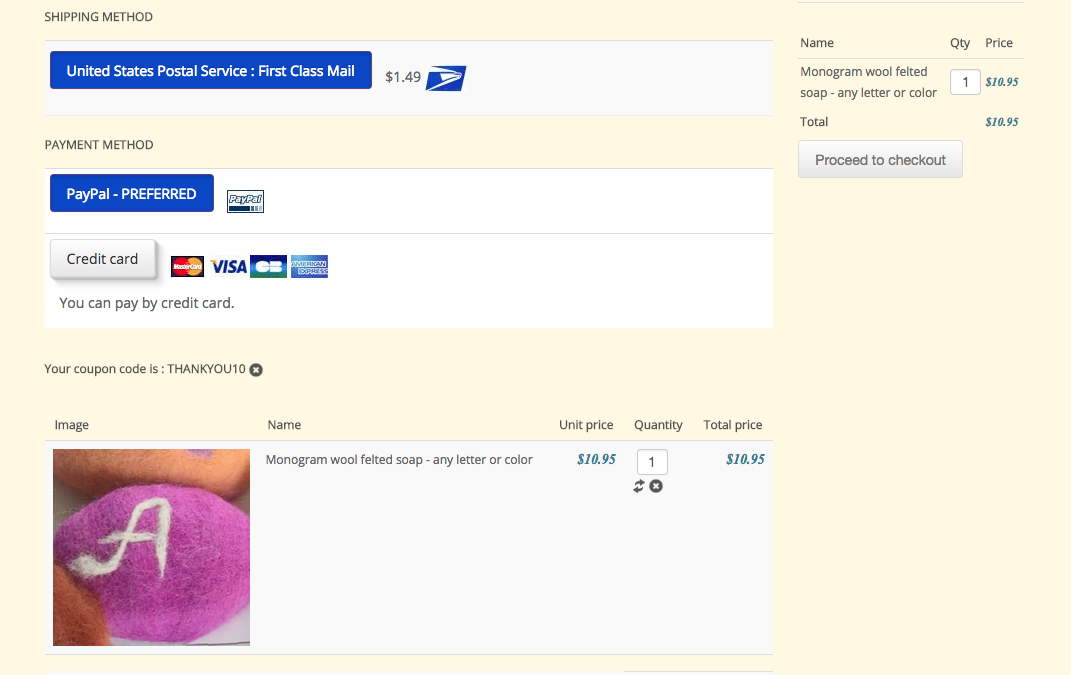Click the CB card logo
Viewport: 1071px width, 675px height.
click(268, 266)
